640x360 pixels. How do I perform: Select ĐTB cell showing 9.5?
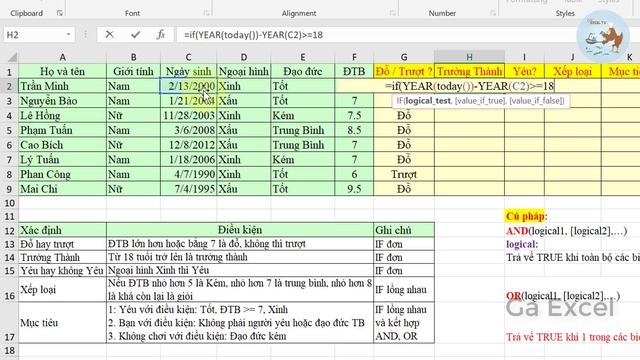(354, 189)
